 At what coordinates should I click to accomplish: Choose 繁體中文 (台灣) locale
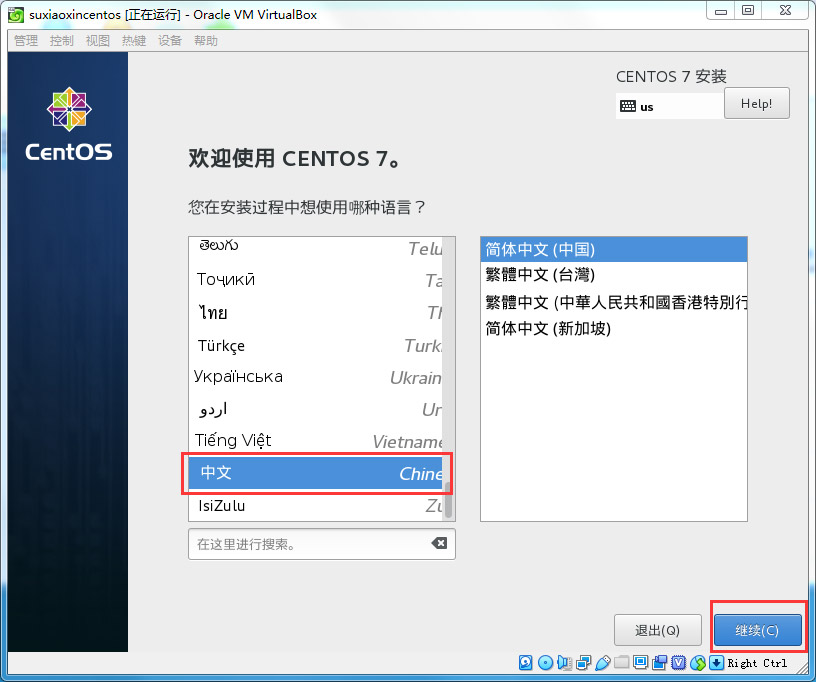pos(614,275)
